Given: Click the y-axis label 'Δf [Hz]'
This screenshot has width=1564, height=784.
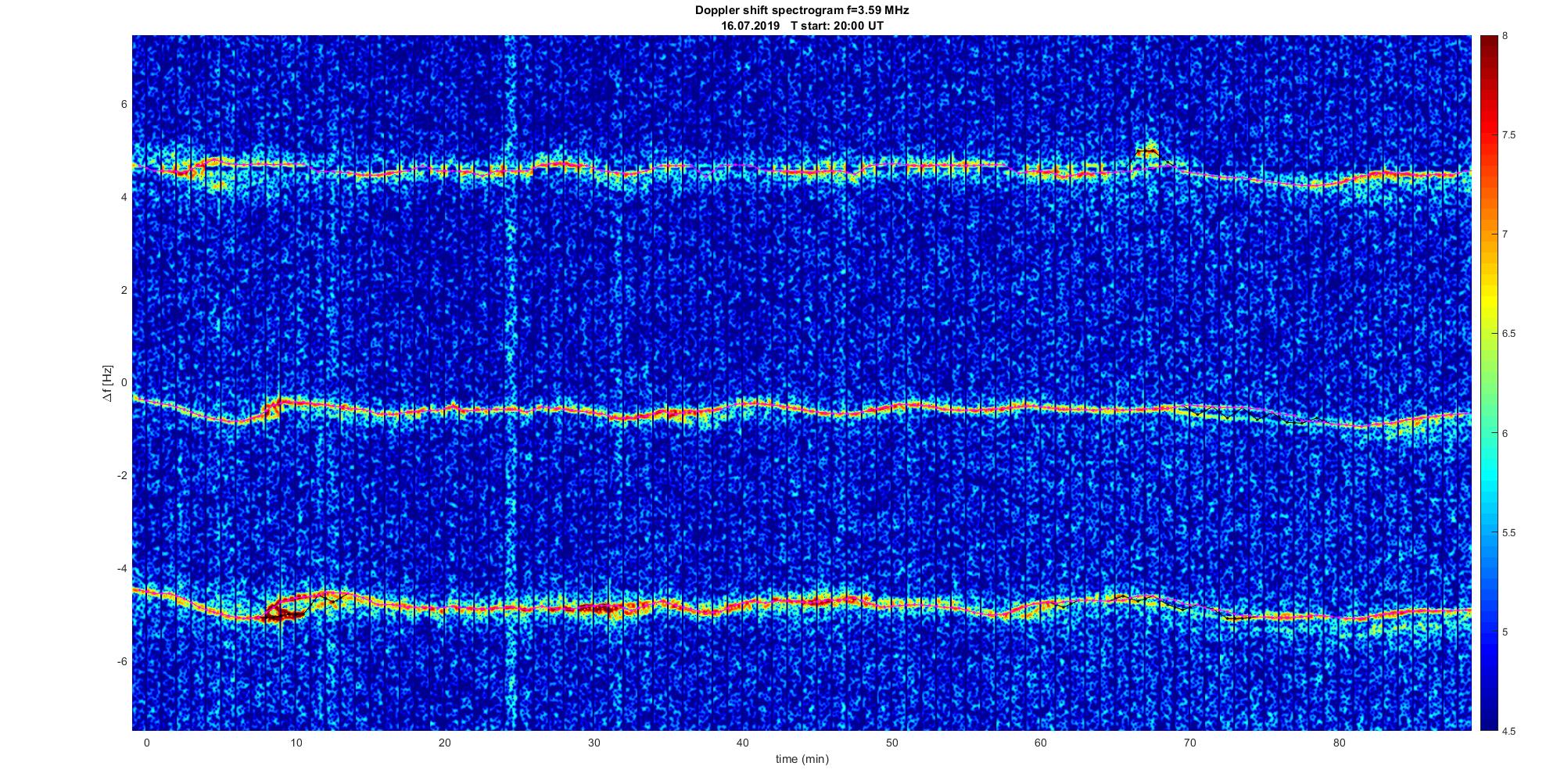Looking at the screenshot, I should point(108,383).
